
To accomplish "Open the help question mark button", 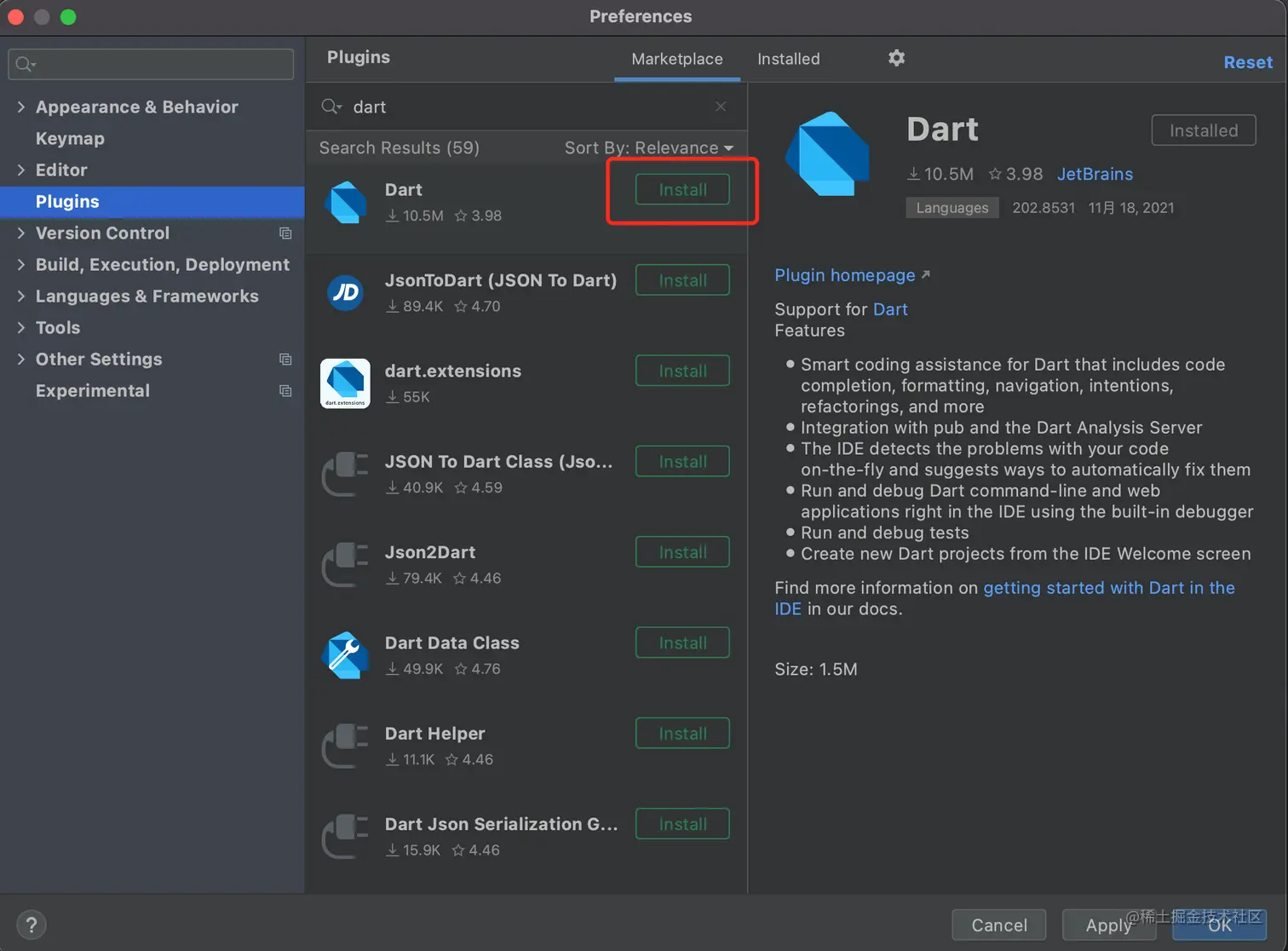I will click(32, 925).
